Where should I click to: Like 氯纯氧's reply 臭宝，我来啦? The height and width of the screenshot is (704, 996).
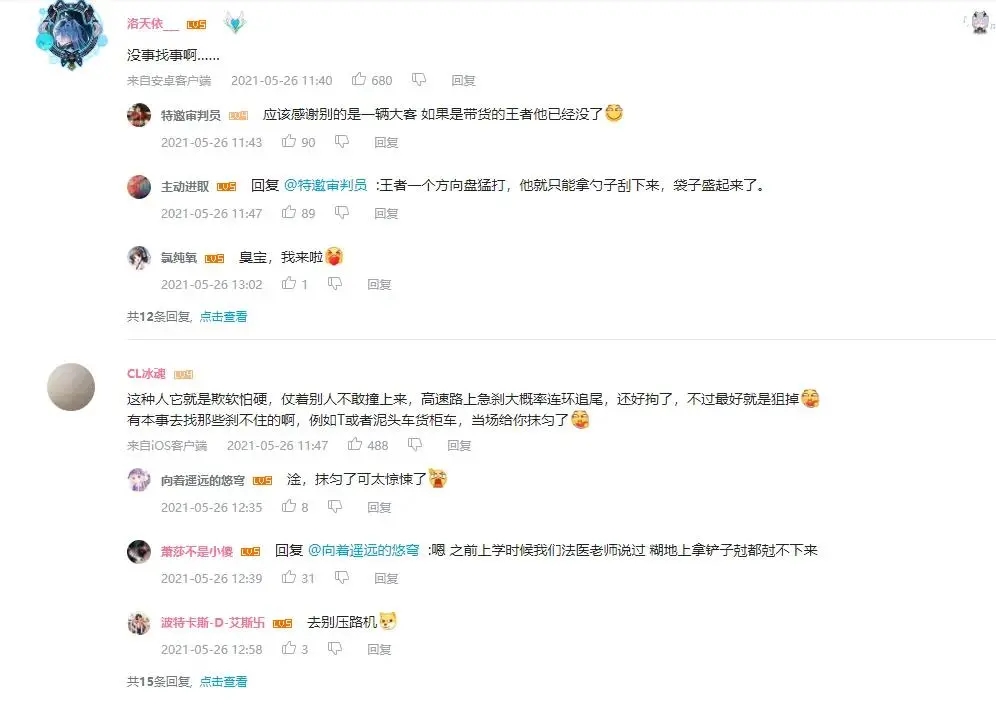(x=289, y=283)
